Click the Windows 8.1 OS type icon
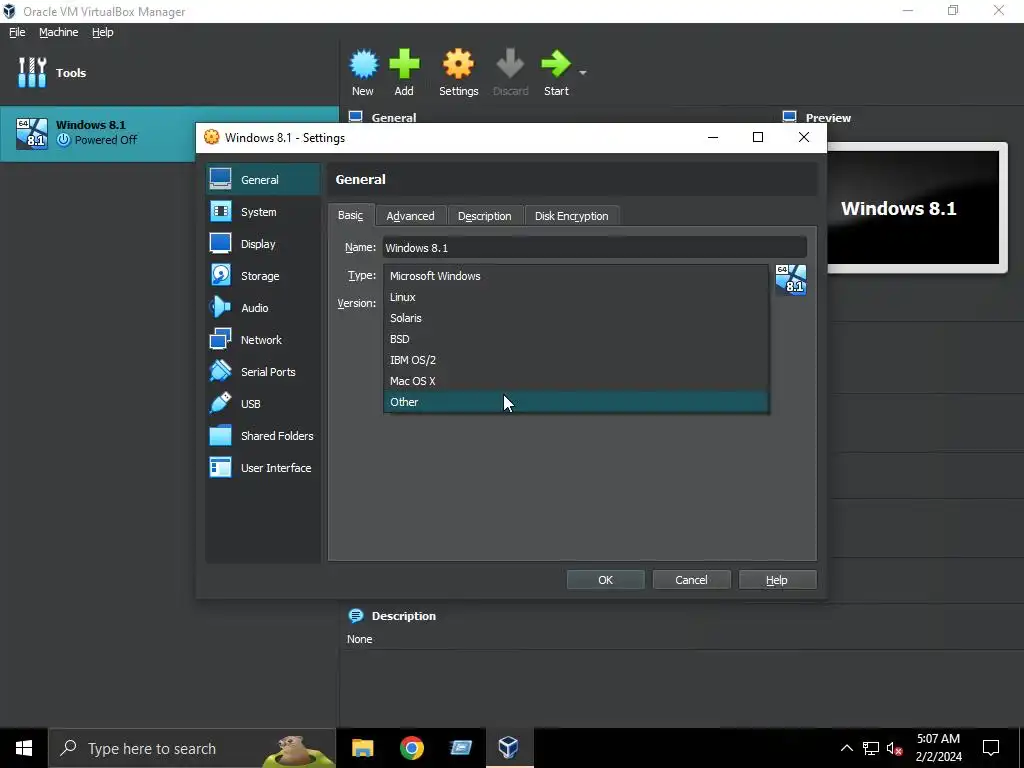The width and height of the screenshot is (1024, 768). 791,280
